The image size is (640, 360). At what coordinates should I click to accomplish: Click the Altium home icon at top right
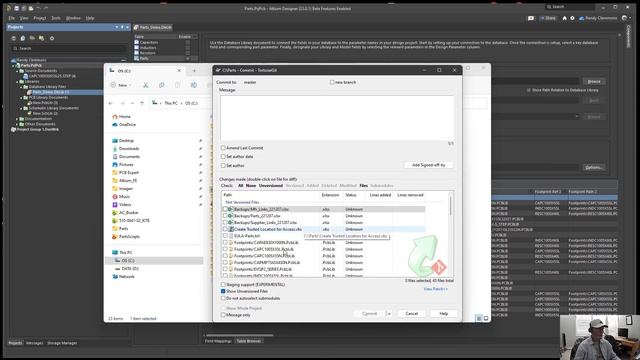pos(564,18)
